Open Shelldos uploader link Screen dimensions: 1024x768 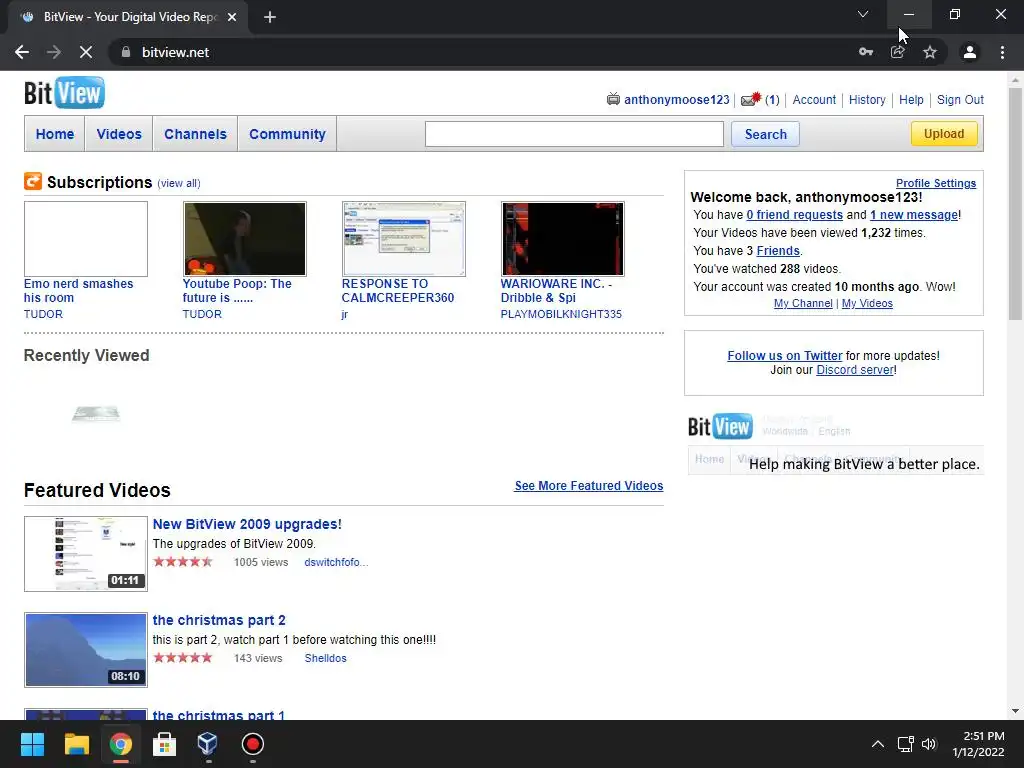[x=325, y=658]
